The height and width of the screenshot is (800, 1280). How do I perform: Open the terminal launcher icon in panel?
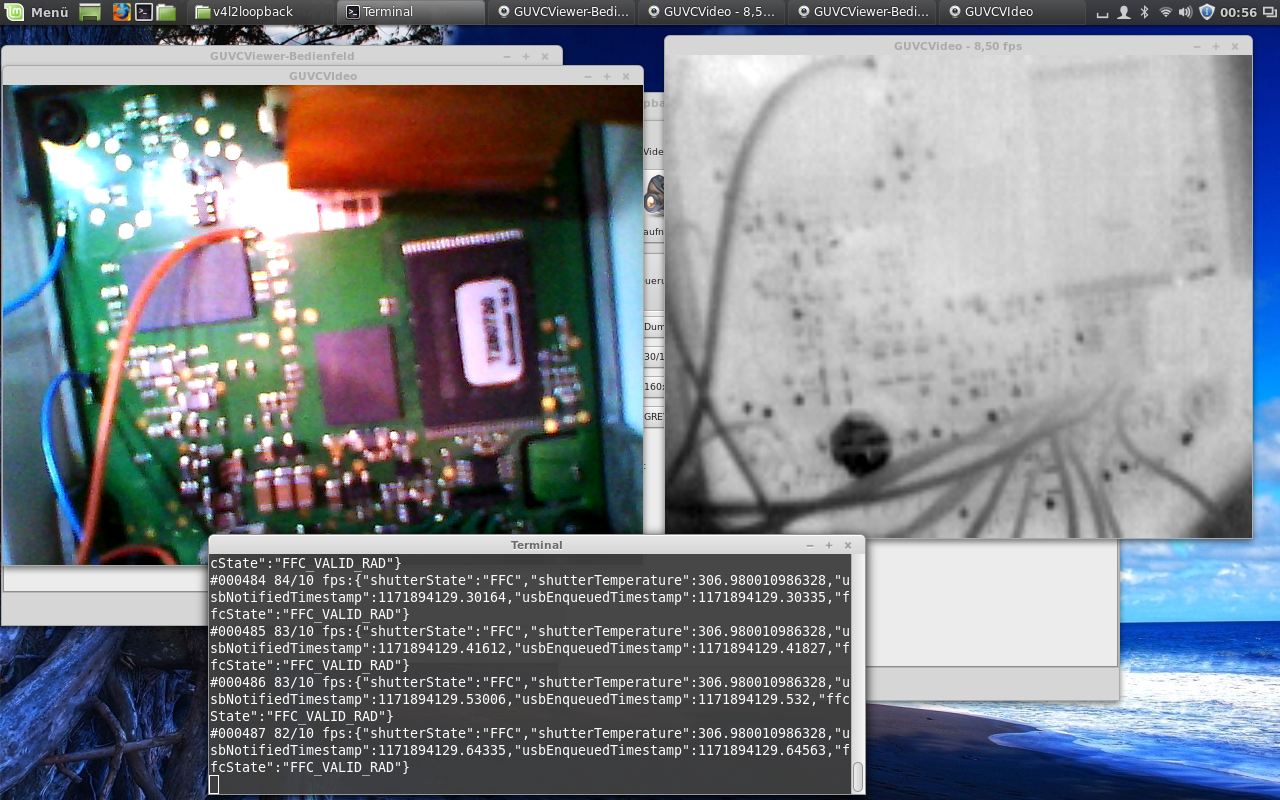(x=144, y=12)
